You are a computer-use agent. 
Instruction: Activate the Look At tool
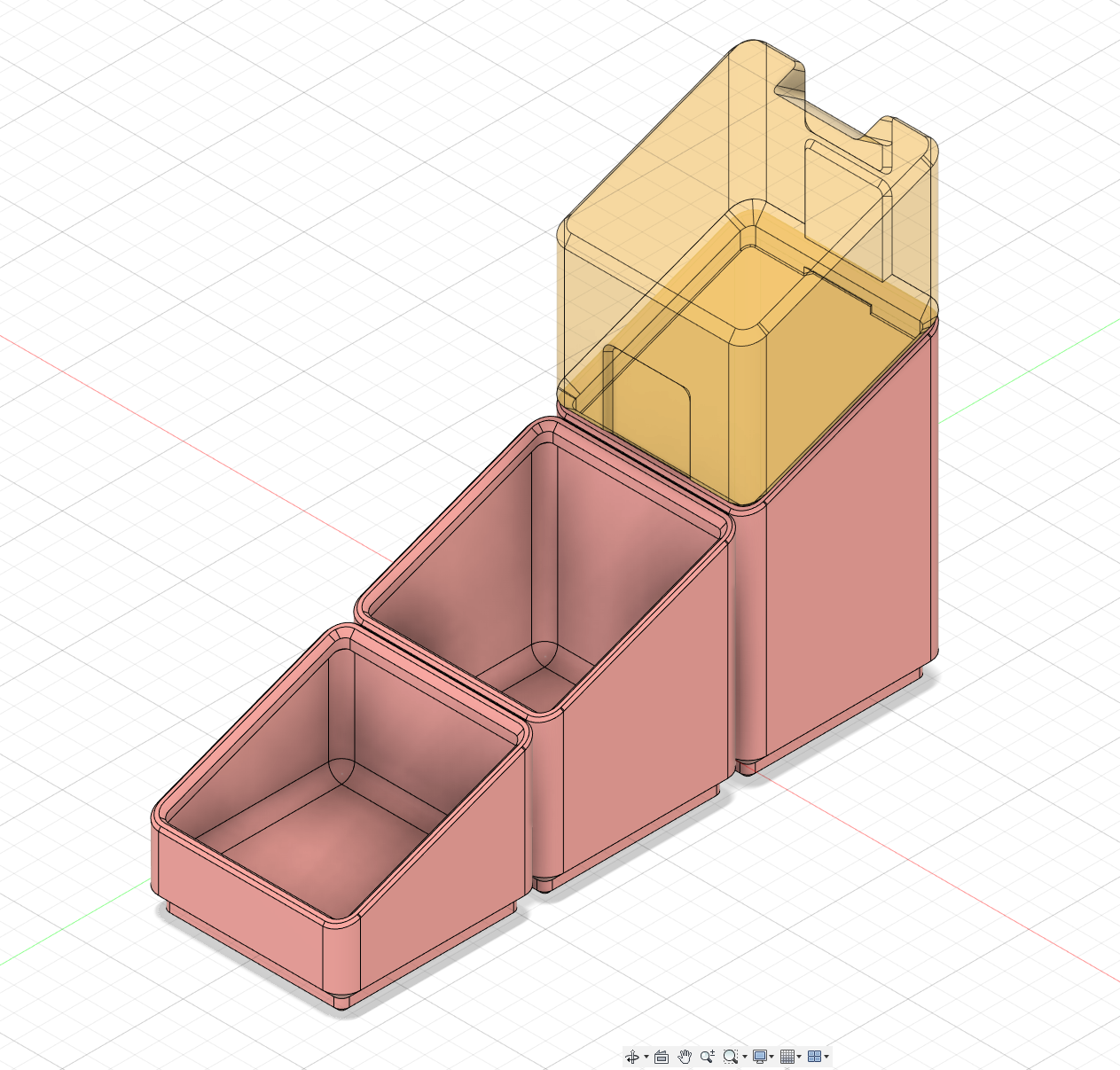662,1057
